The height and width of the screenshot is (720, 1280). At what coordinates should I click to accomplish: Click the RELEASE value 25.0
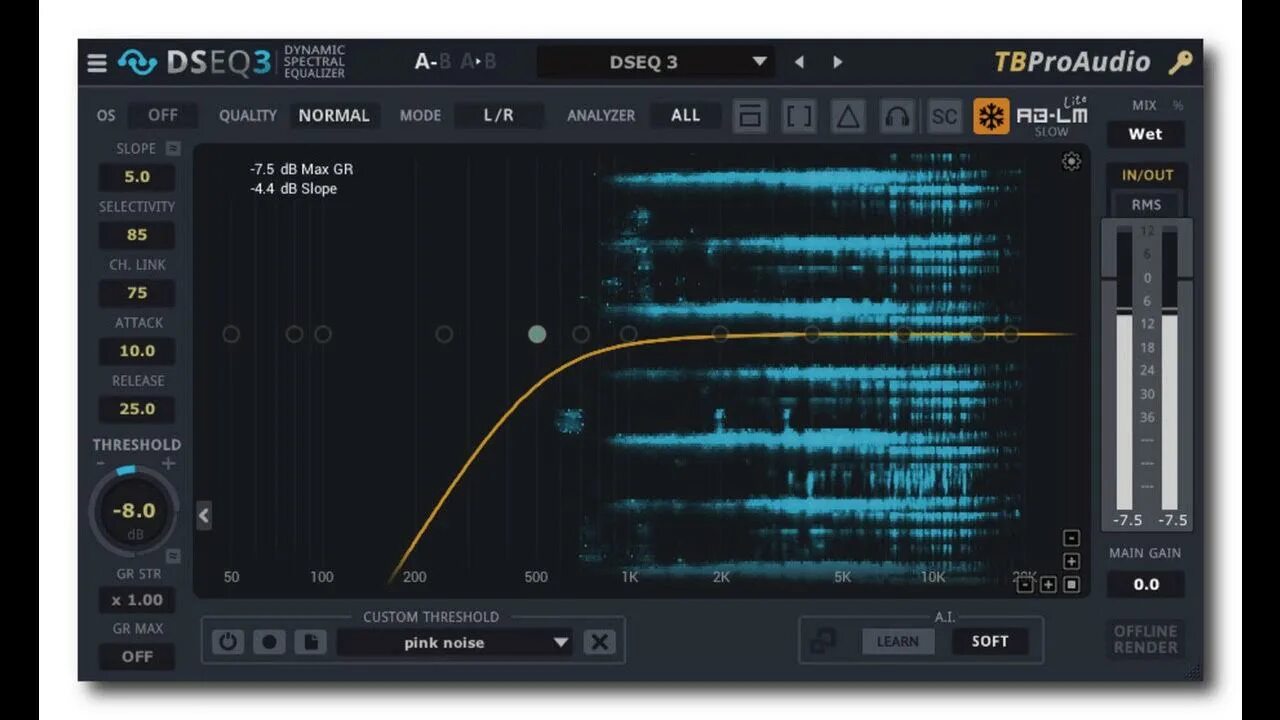[x=137, y=409]
